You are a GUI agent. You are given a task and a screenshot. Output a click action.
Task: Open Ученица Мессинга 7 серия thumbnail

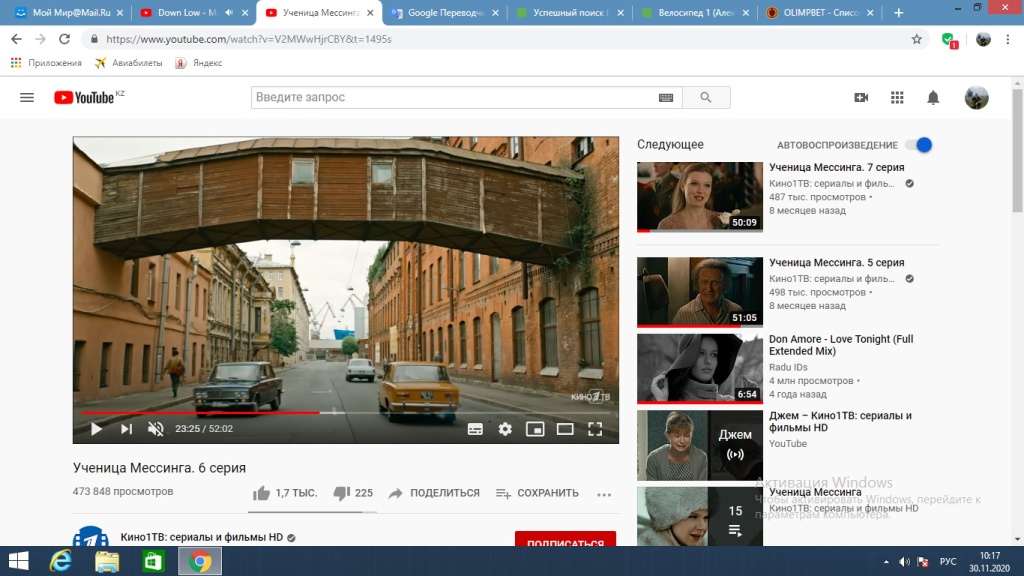coord(700,197)
